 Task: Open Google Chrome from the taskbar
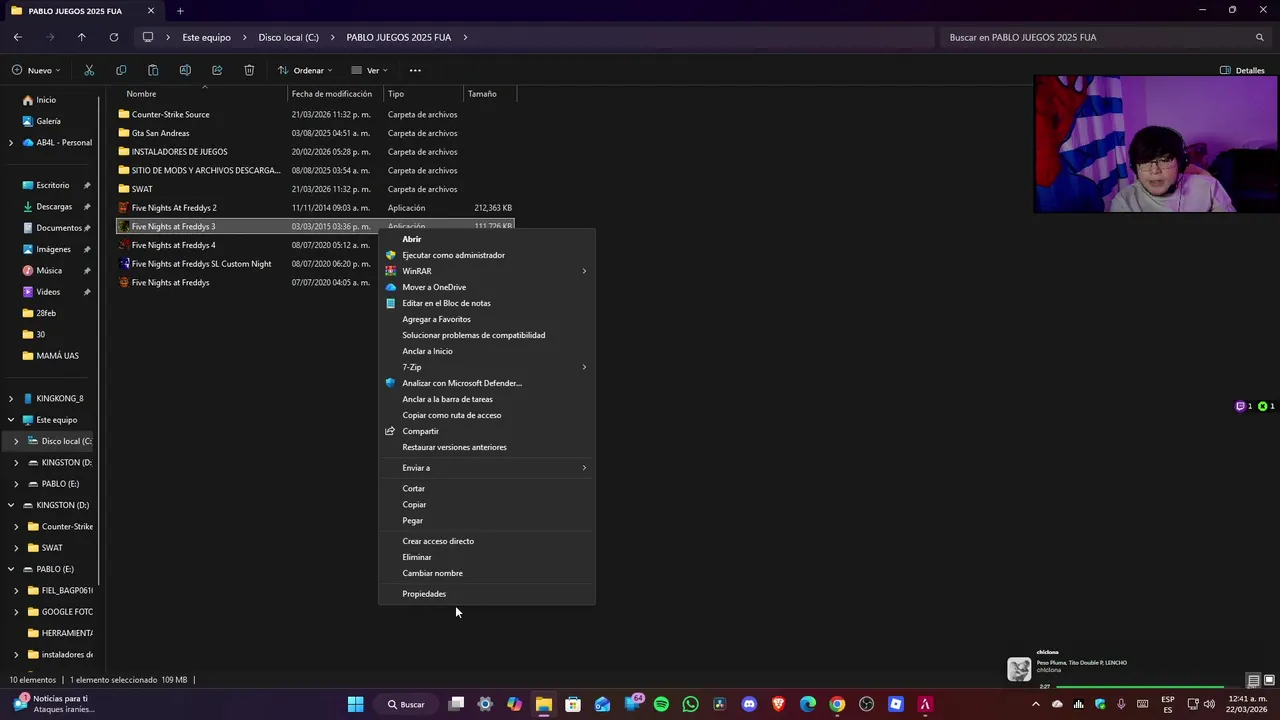click(837, 704)
